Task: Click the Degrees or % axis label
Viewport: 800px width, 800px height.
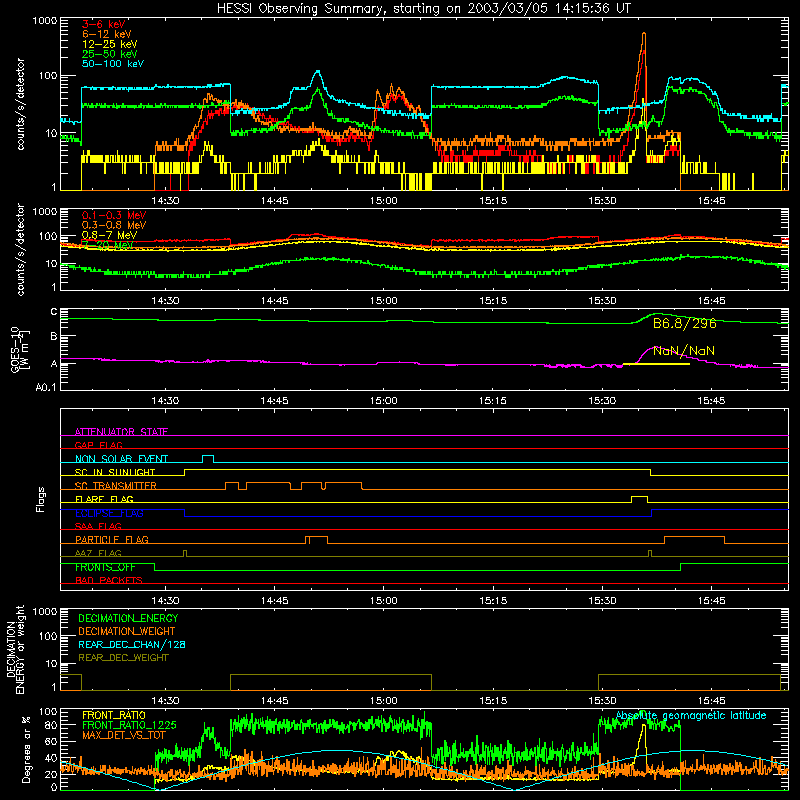Action: pos(27,749)
